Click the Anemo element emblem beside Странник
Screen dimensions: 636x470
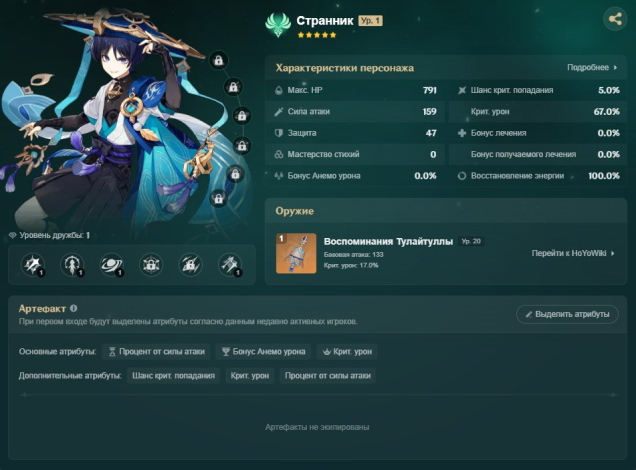pyautogui.click(x=278, y=25)
